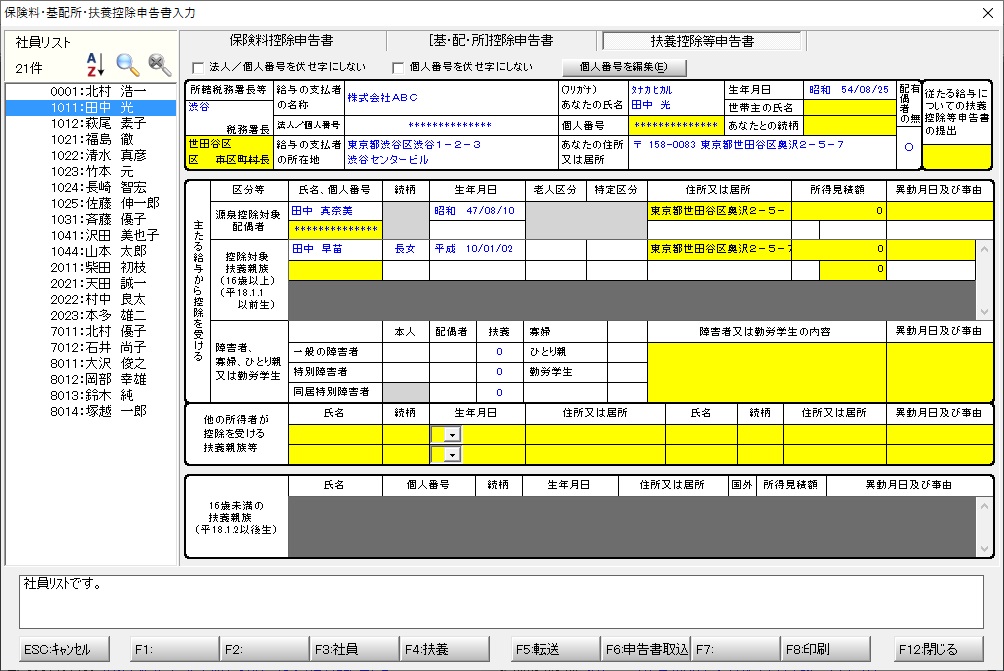
Task: Select employee 7011:北村 優子
Action: pyautogui.click(x=91, y=332)
